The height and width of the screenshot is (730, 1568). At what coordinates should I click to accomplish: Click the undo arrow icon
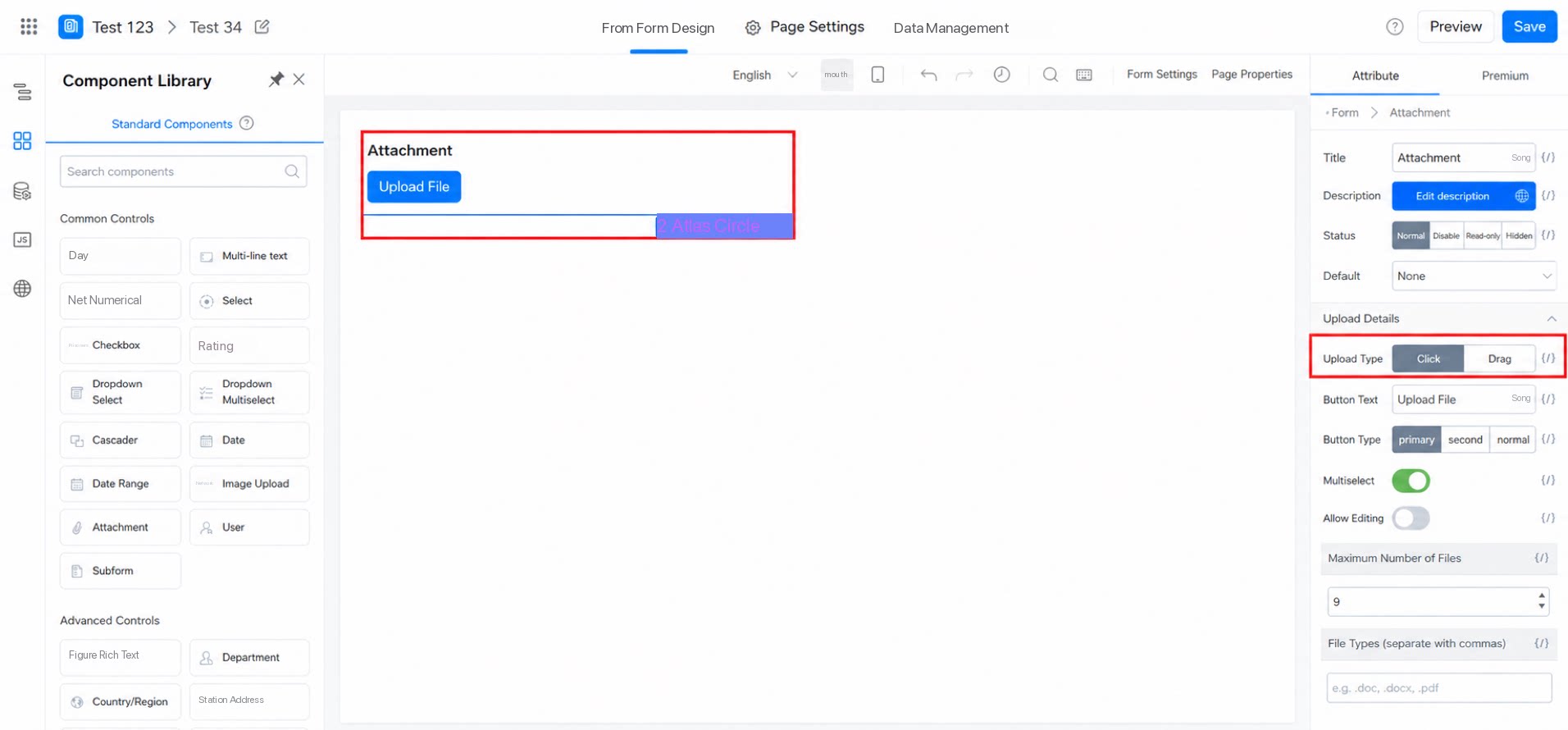coord(928,75)
